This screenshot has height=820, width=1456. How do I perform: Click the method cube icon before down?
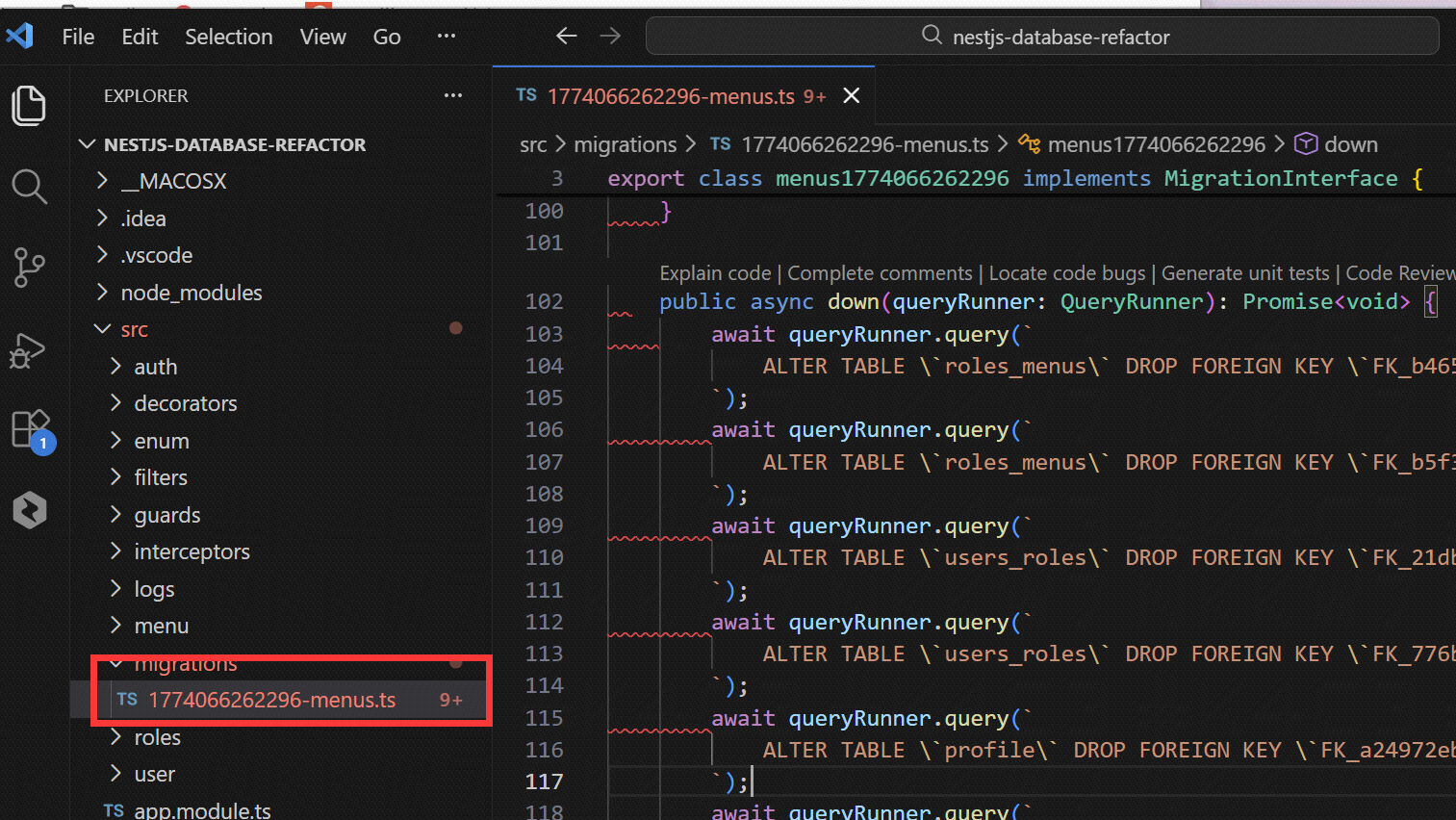point(1306,144)
